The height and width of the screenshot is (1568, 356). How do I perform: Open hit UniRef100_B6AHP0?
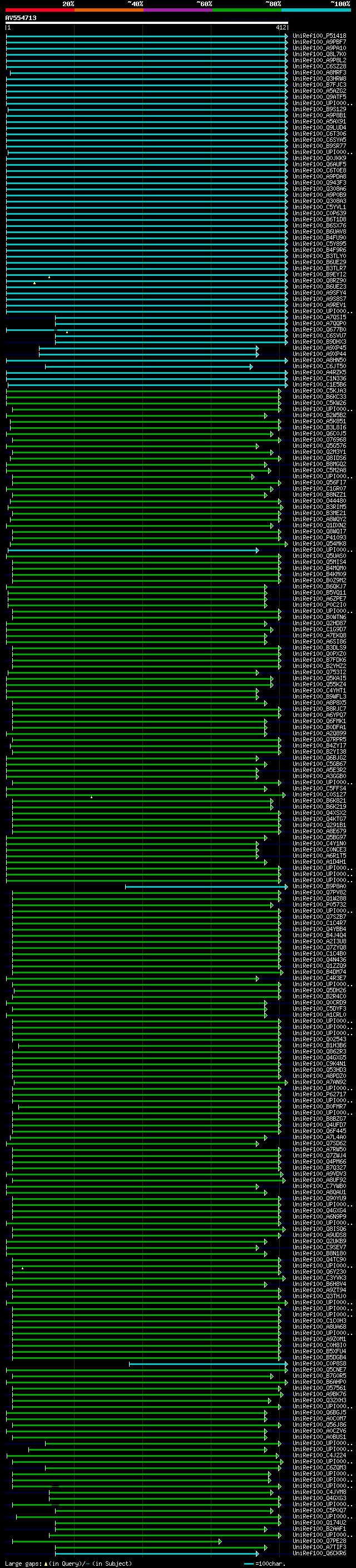(x=319, y=1382)
